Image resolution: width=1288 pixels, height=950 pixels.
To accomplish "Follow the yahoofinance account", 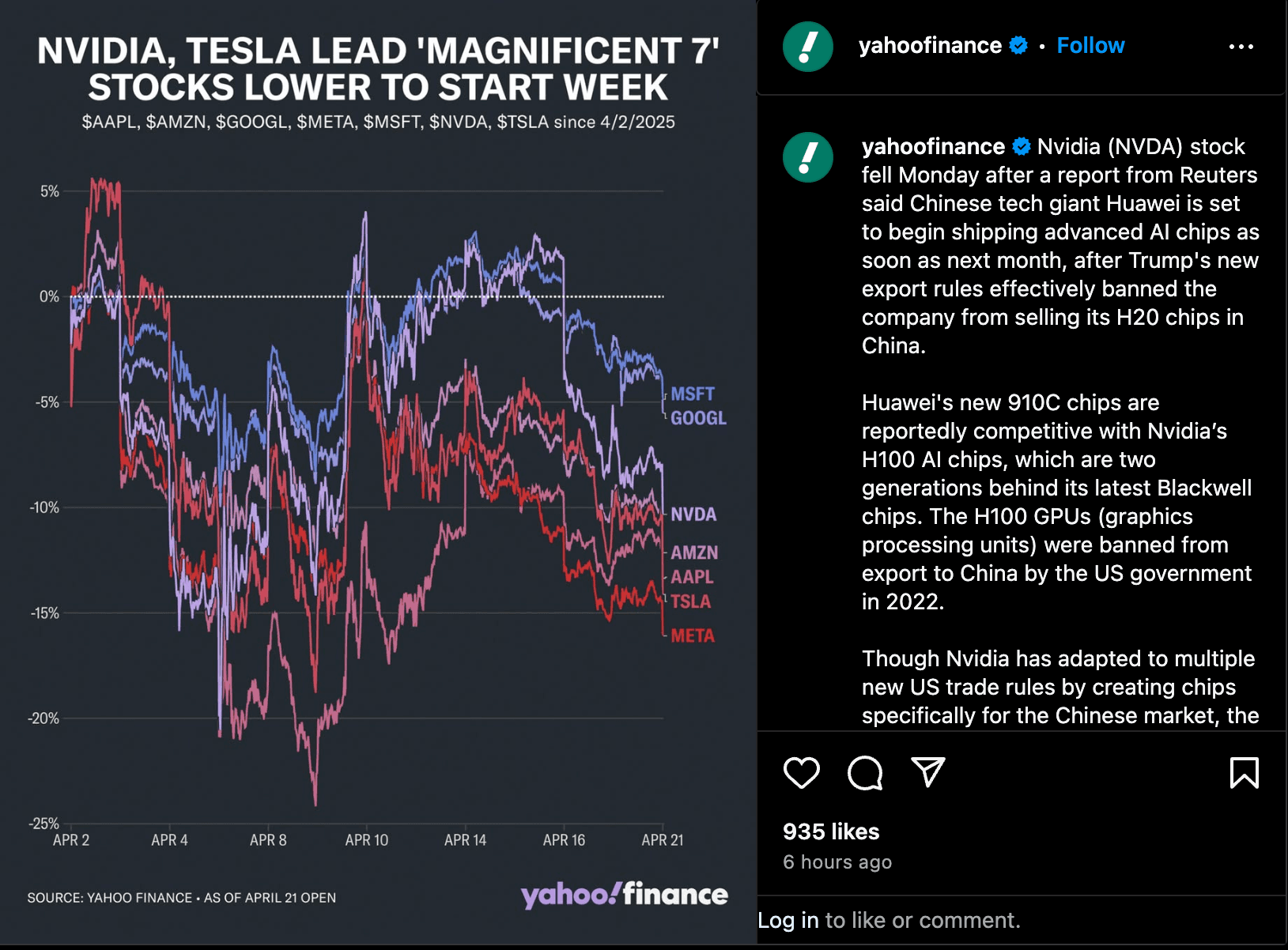I will click(x=1090, y=46).
